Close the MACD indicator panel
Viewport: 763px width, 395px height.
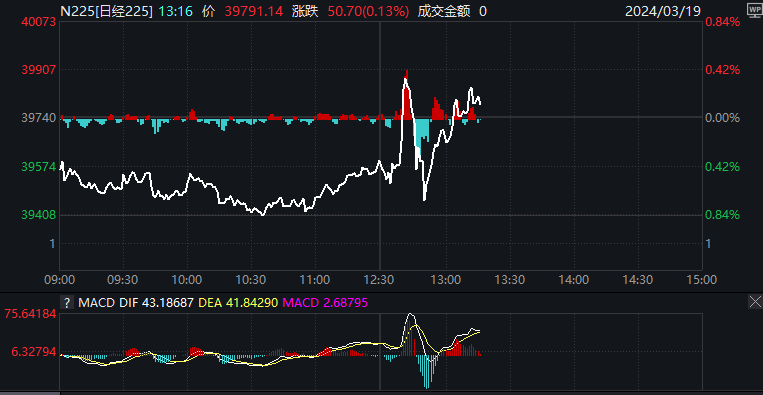point(755,302)
